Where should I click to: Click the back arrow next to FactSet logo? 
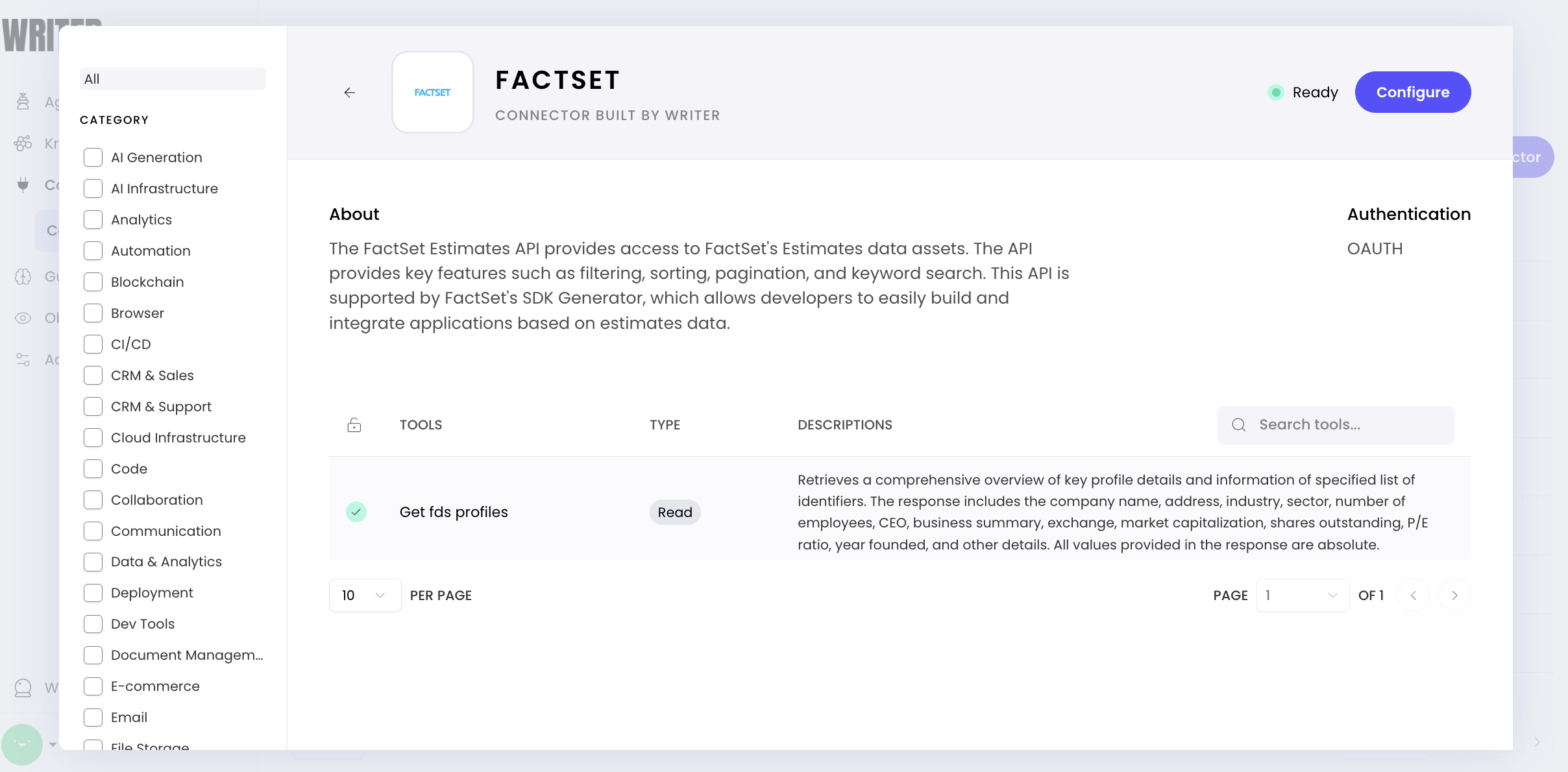349,93
